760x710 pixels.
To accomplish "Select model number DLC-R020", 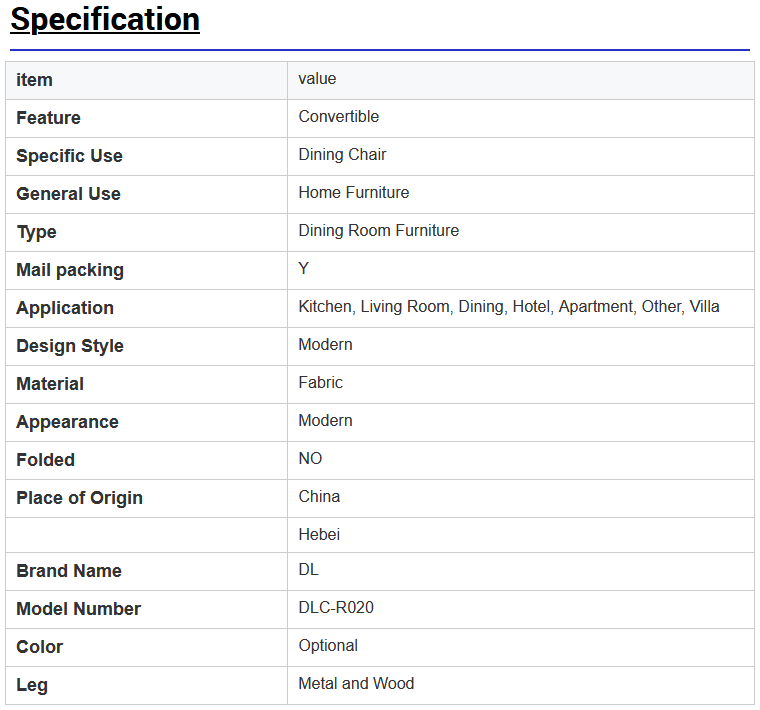I will (x=336, y=608).
